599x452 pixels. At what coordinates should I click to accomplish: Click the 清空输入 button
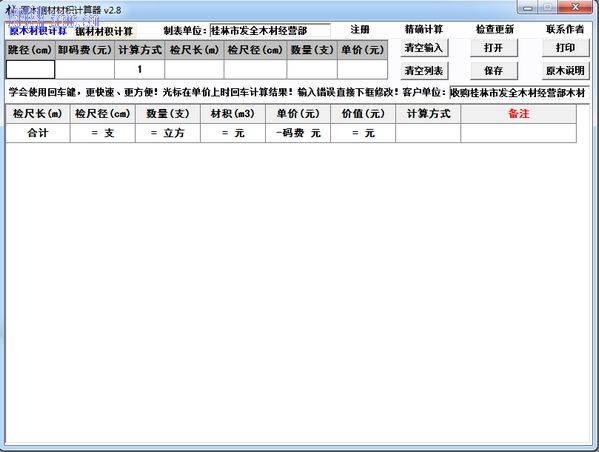pyautogui.click(x=424, y=48)
